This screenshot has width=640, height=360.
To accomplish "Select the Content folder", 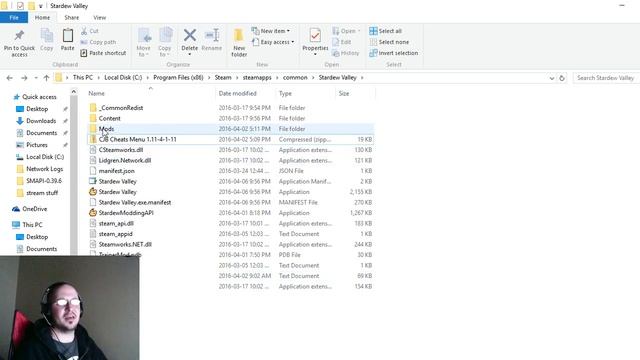I will pos(109,118).
